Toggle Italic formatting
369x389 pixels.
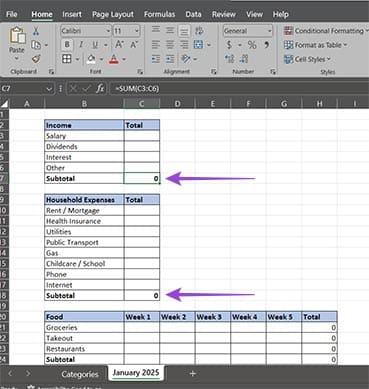81,45
